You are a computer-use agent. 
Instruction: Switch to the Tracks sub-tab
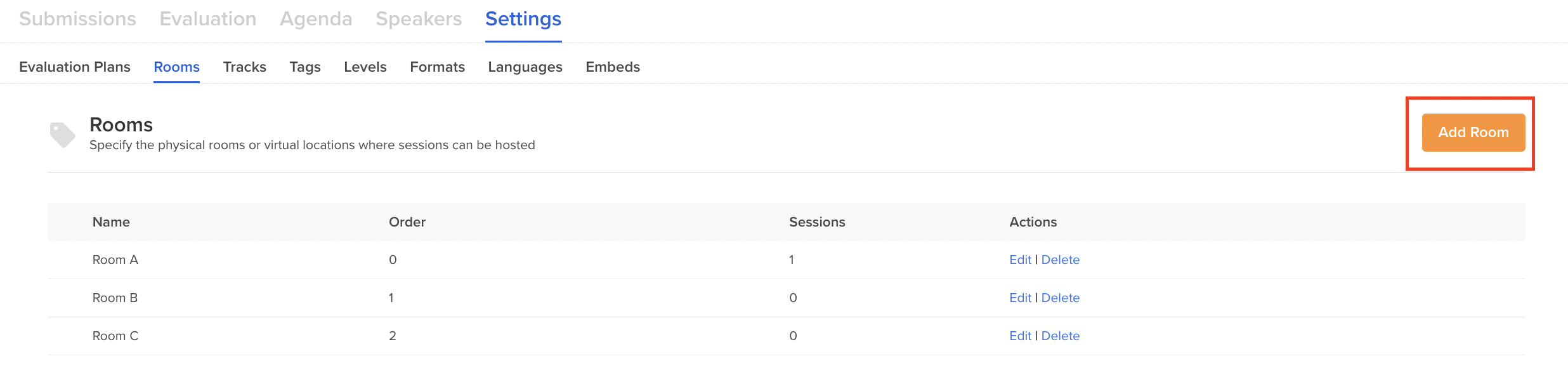tap(245, 67)
